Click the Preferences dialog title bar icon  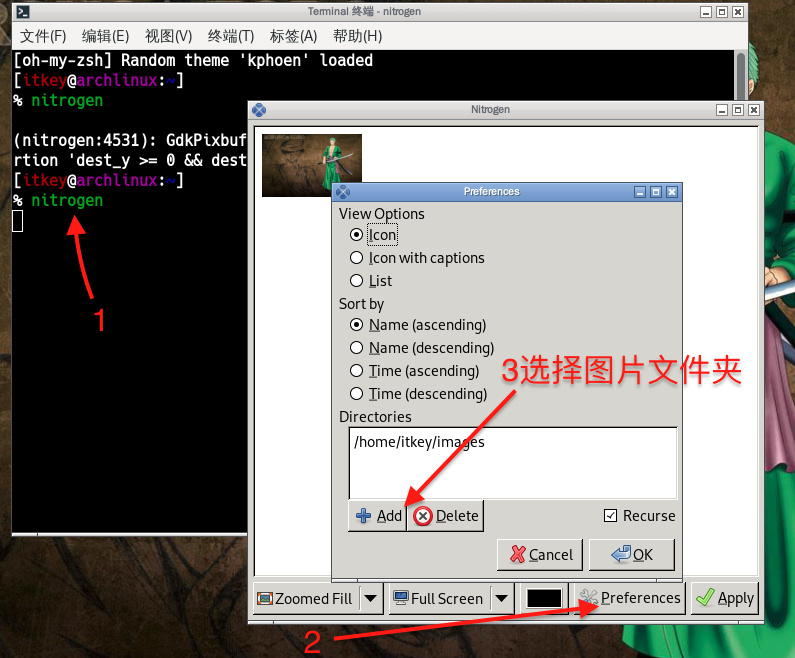coord(343,192)
